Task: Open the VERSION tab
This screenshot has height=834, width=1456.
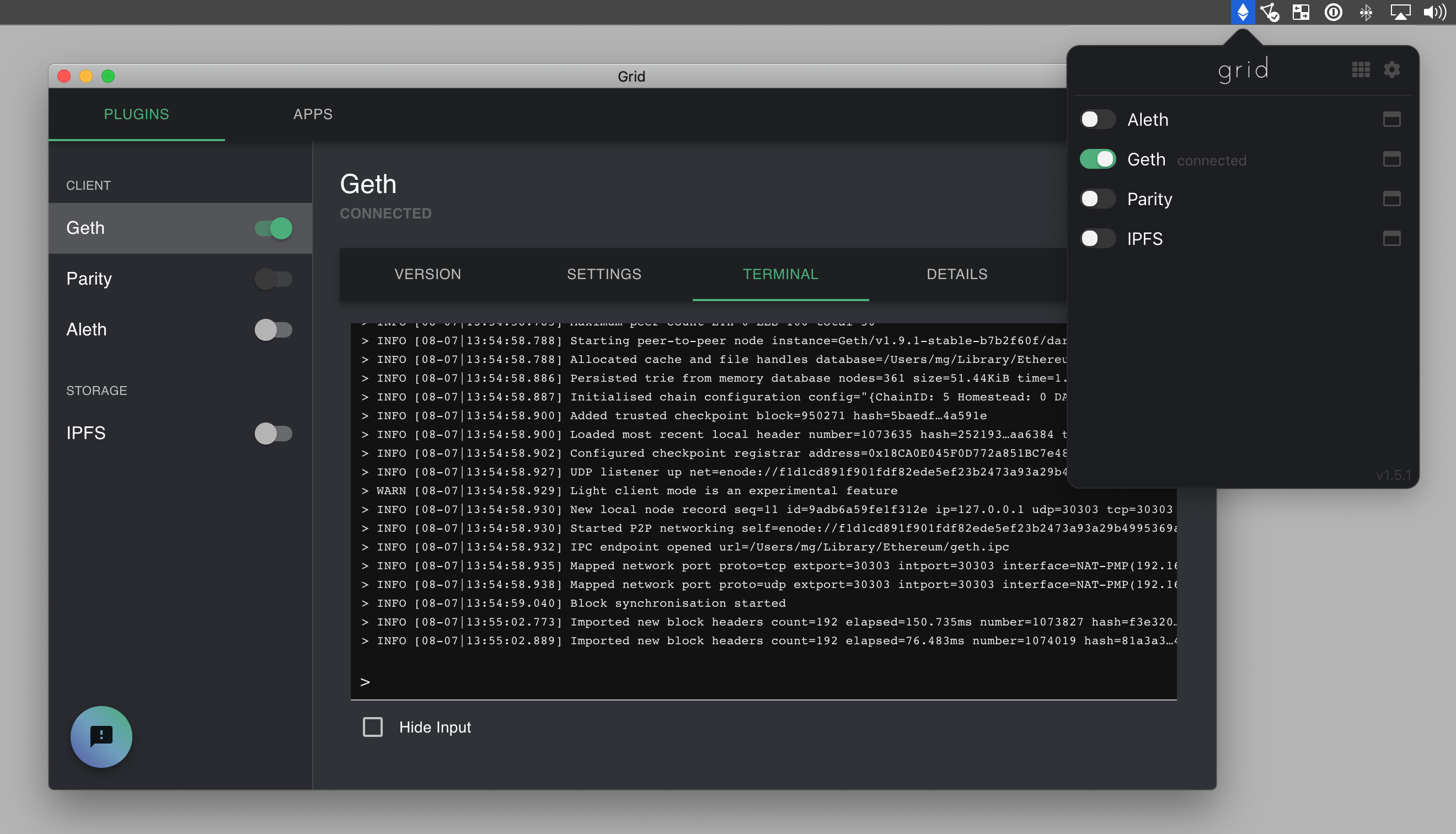Action: (427, 274)
